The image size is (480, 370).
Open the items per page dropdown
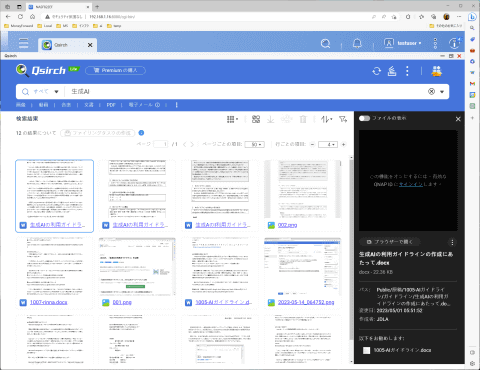tap(255, 144)
